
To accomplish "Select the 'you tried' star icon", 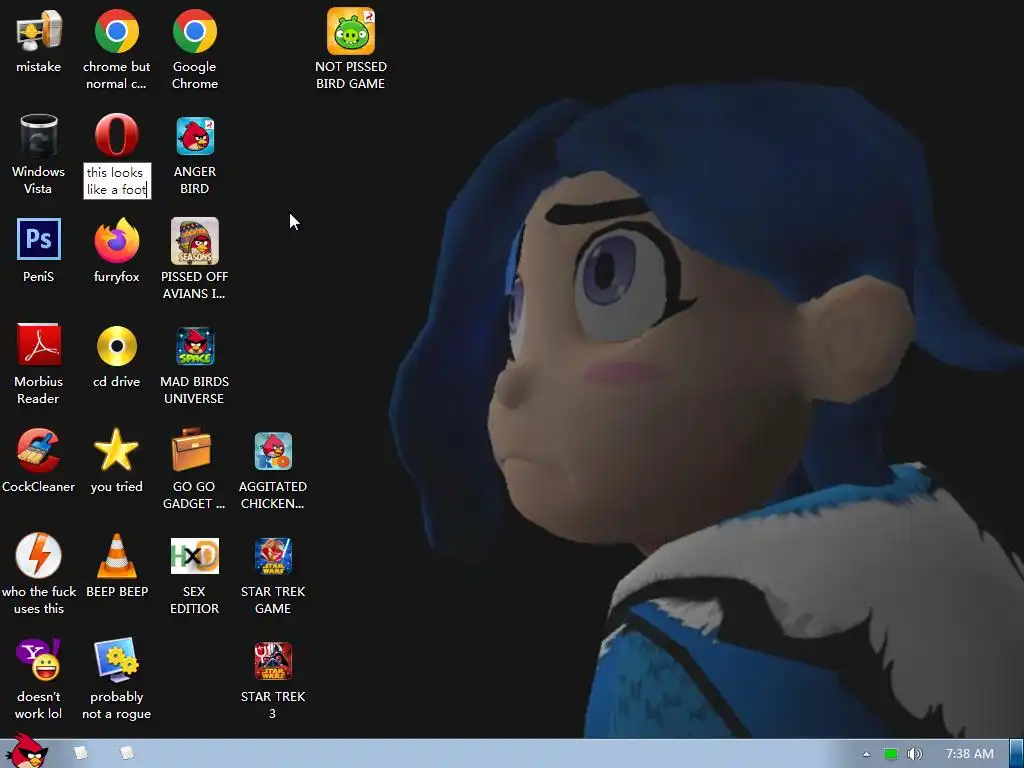I will point(116,450).
